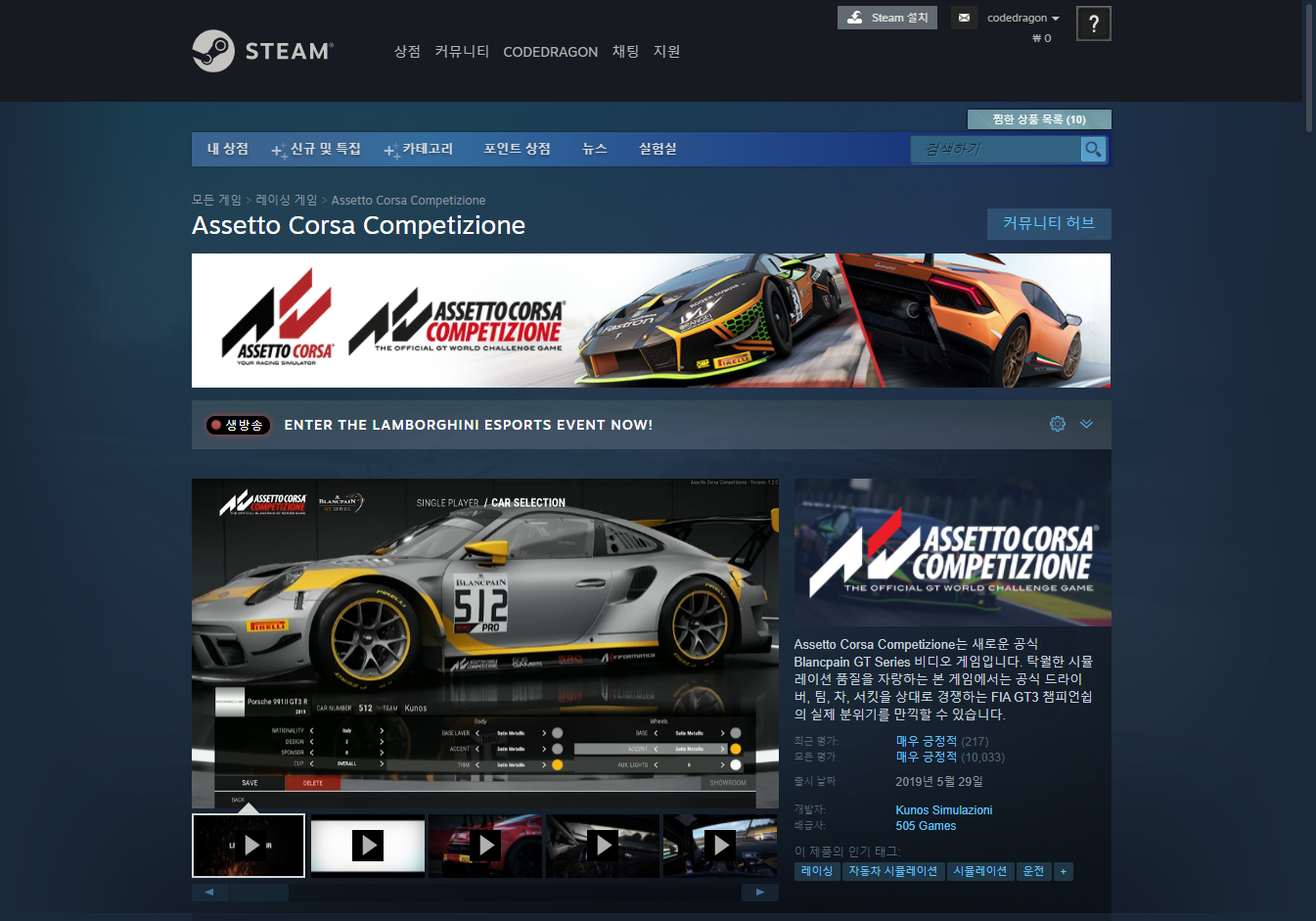Open the CODEDRAGON menu
This screenshot has height=921, width=1316.
pyautogui.click(x=550, y=52)
